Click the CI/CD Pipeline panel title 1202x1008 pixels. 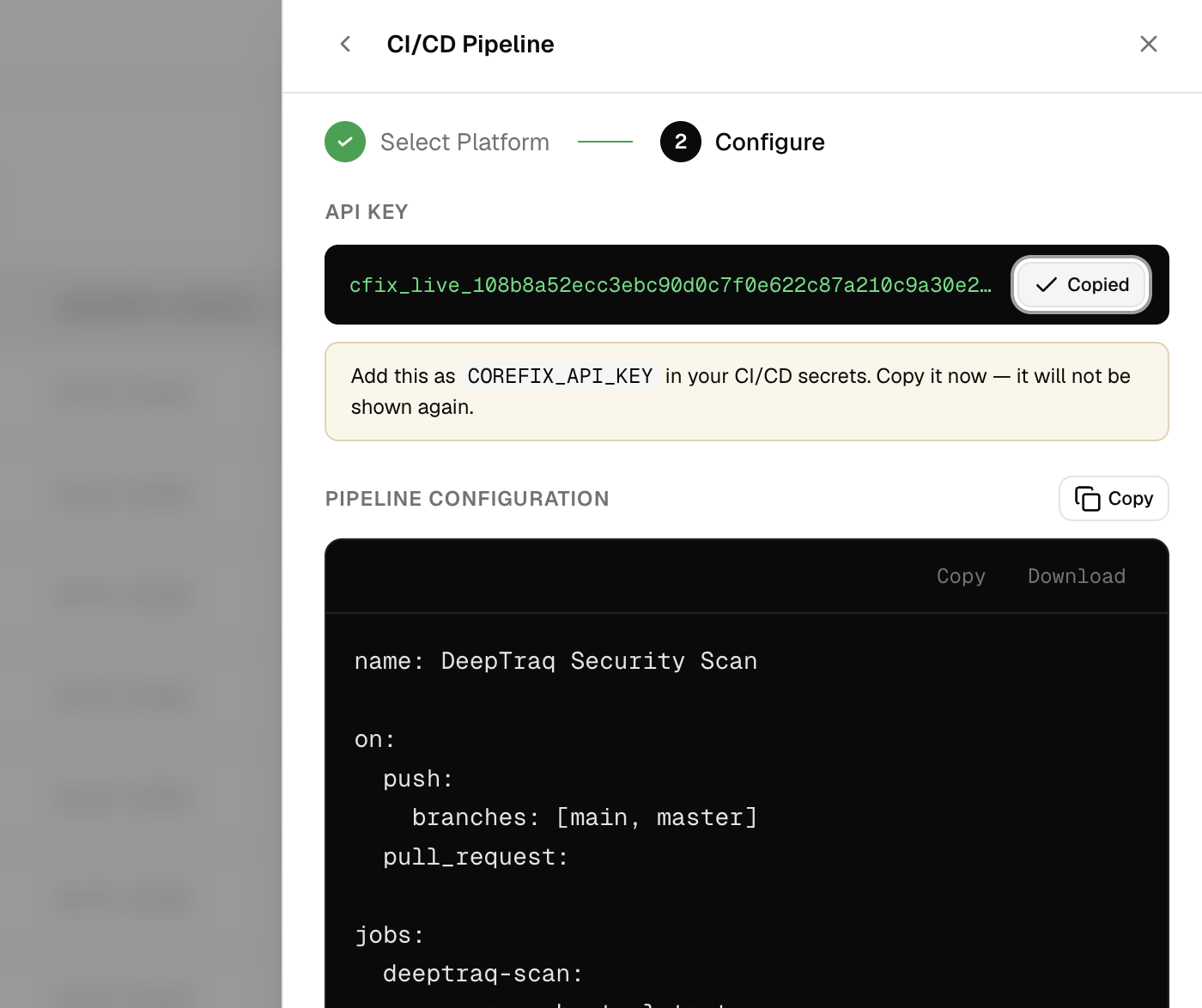tap(470, 44)
